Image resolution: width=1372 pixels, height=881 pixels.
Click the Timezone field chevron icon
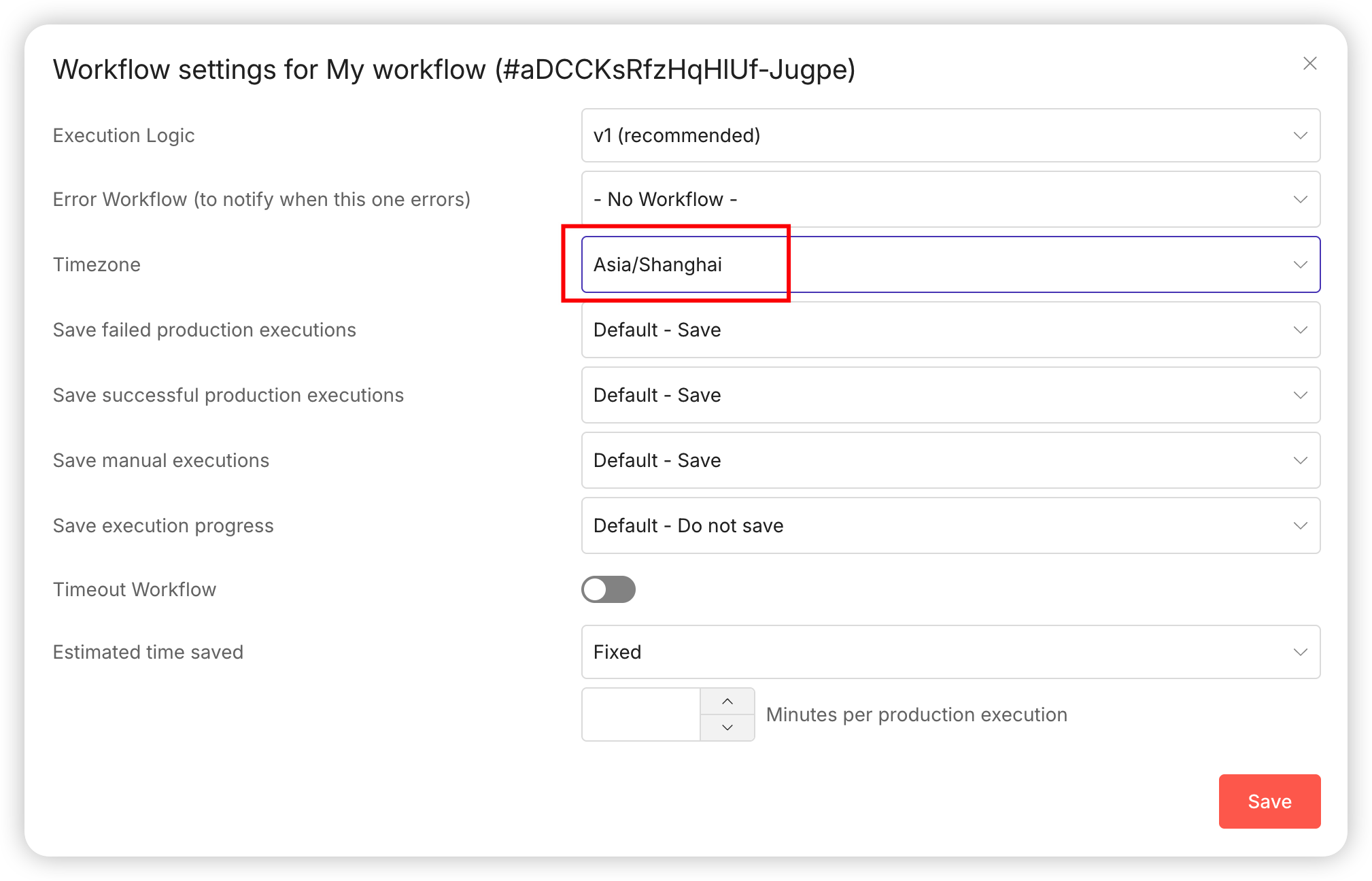point(1300,264)
